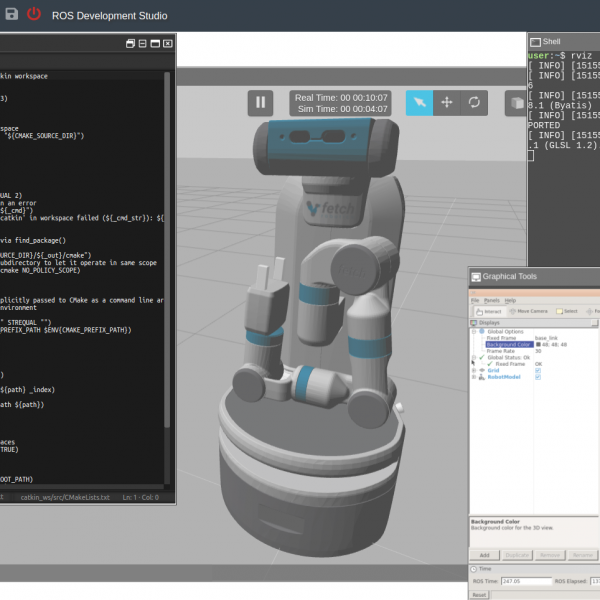
Task: Click the RobotModel display icon
Action: tap(482, 377)
